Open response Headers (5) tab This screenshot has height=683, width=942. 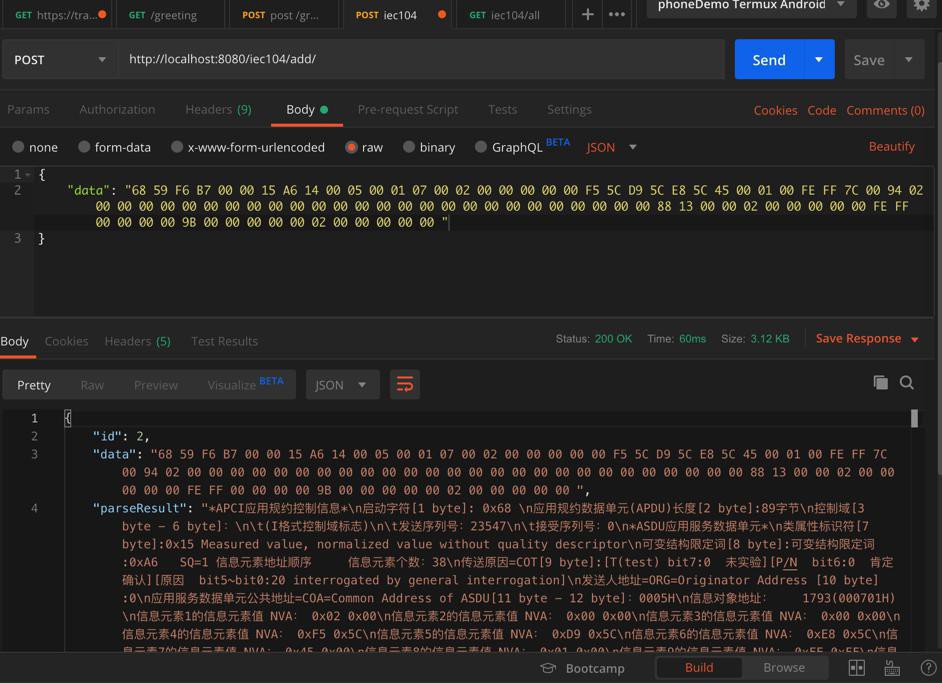pyautogui.click(x=137, y=341)
